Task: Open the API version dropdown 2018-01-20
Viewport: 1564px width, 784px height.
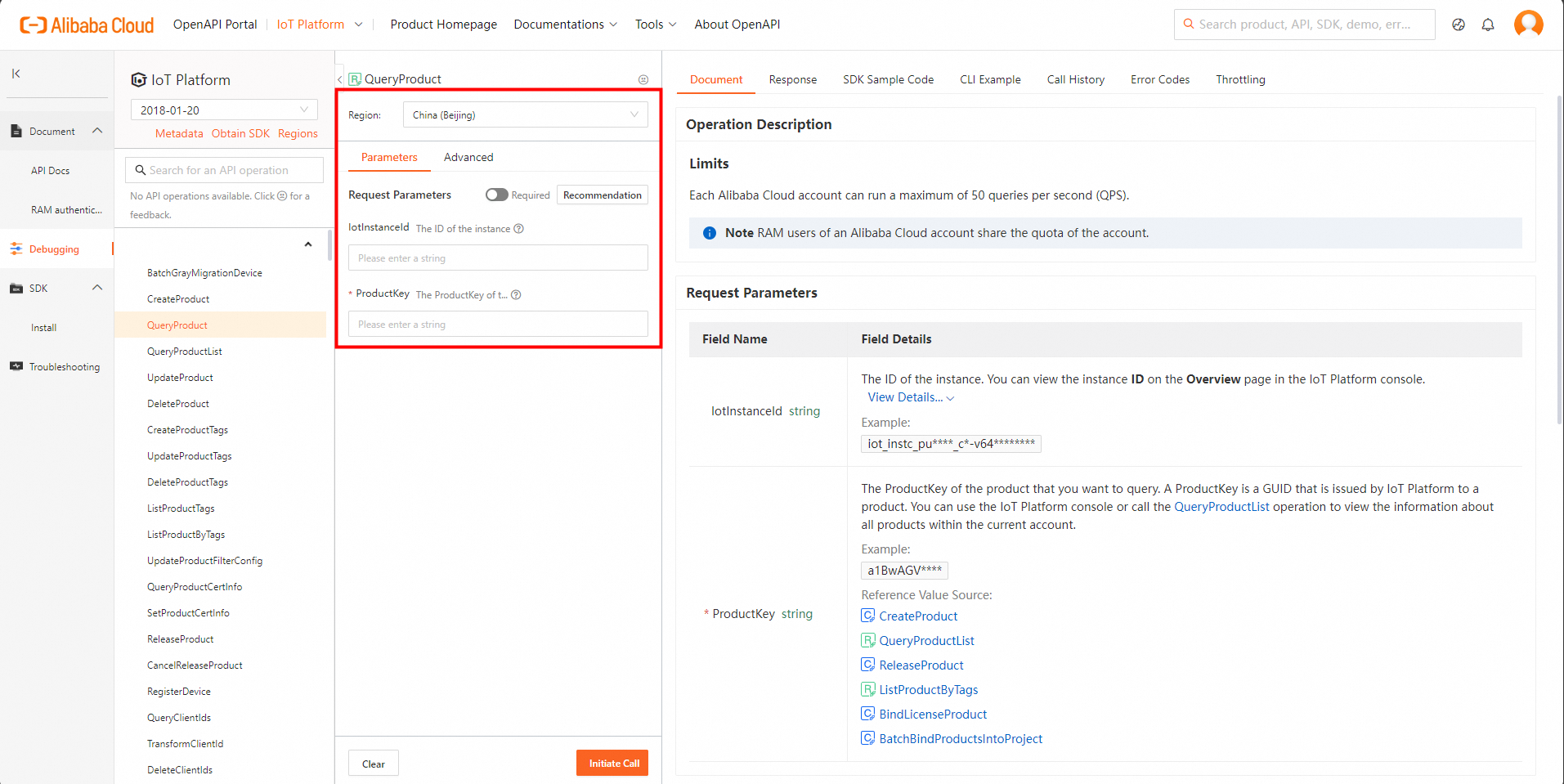Action: point(224,110)
